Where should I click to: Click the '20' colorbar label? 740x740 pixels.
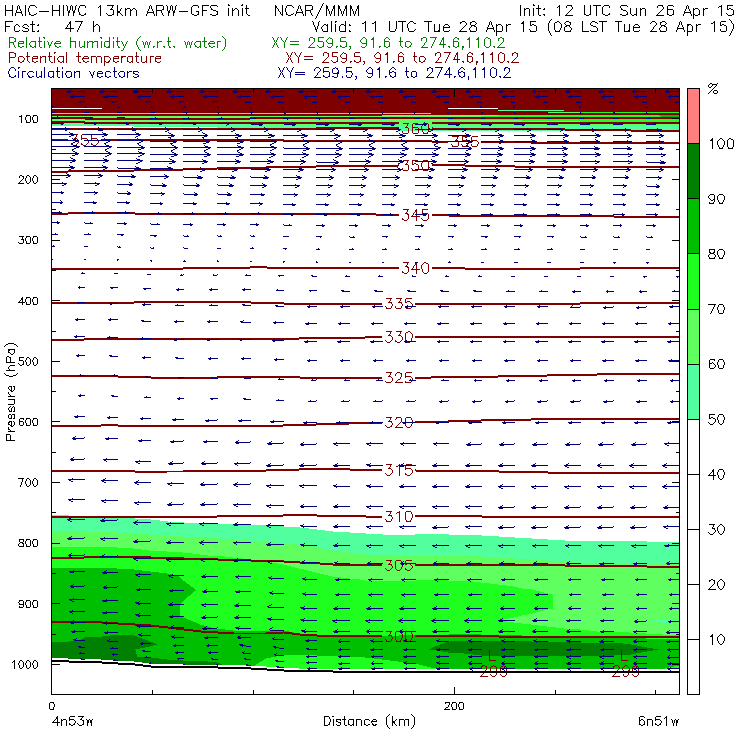click(716, 584)
